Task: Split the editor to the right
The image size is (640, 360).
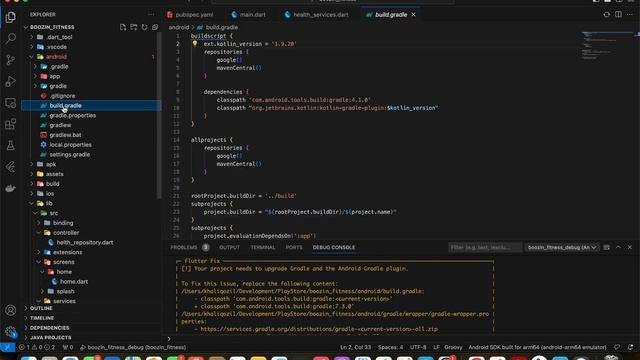Action: click(x=619, y=14)
